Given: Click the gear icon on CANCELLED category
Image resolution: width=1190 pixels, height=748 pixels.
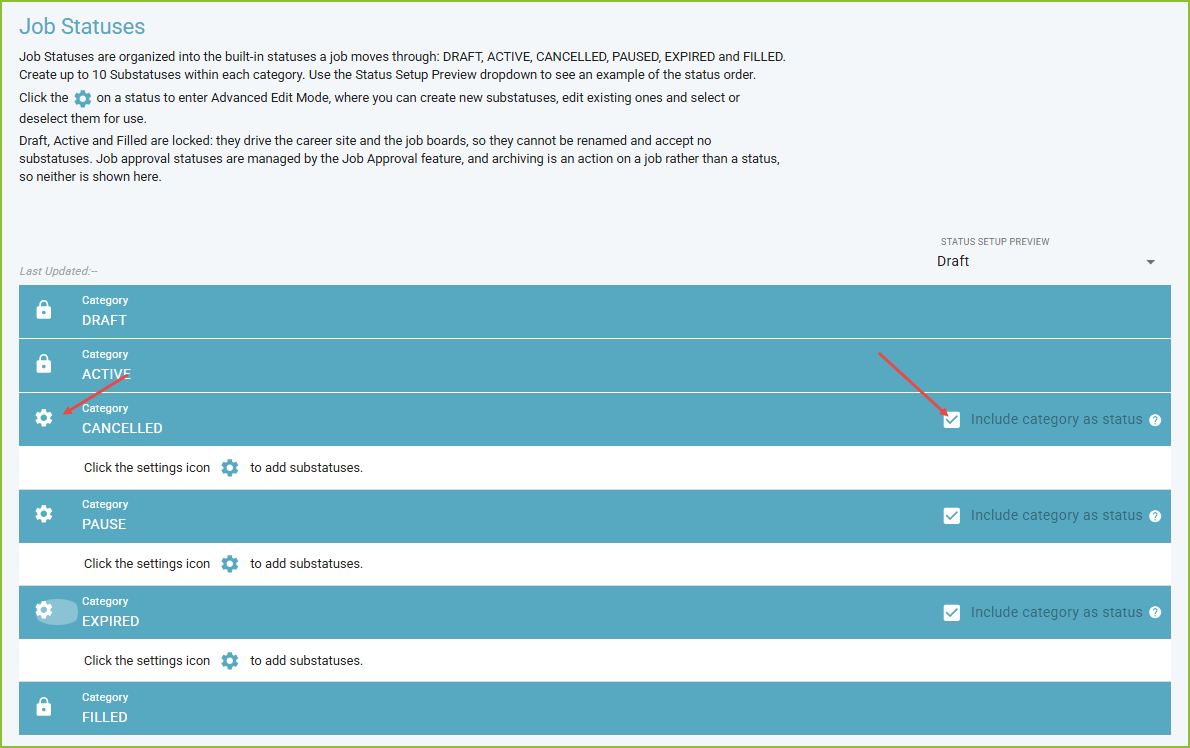Looking at the screenshot, I should 44,418.
